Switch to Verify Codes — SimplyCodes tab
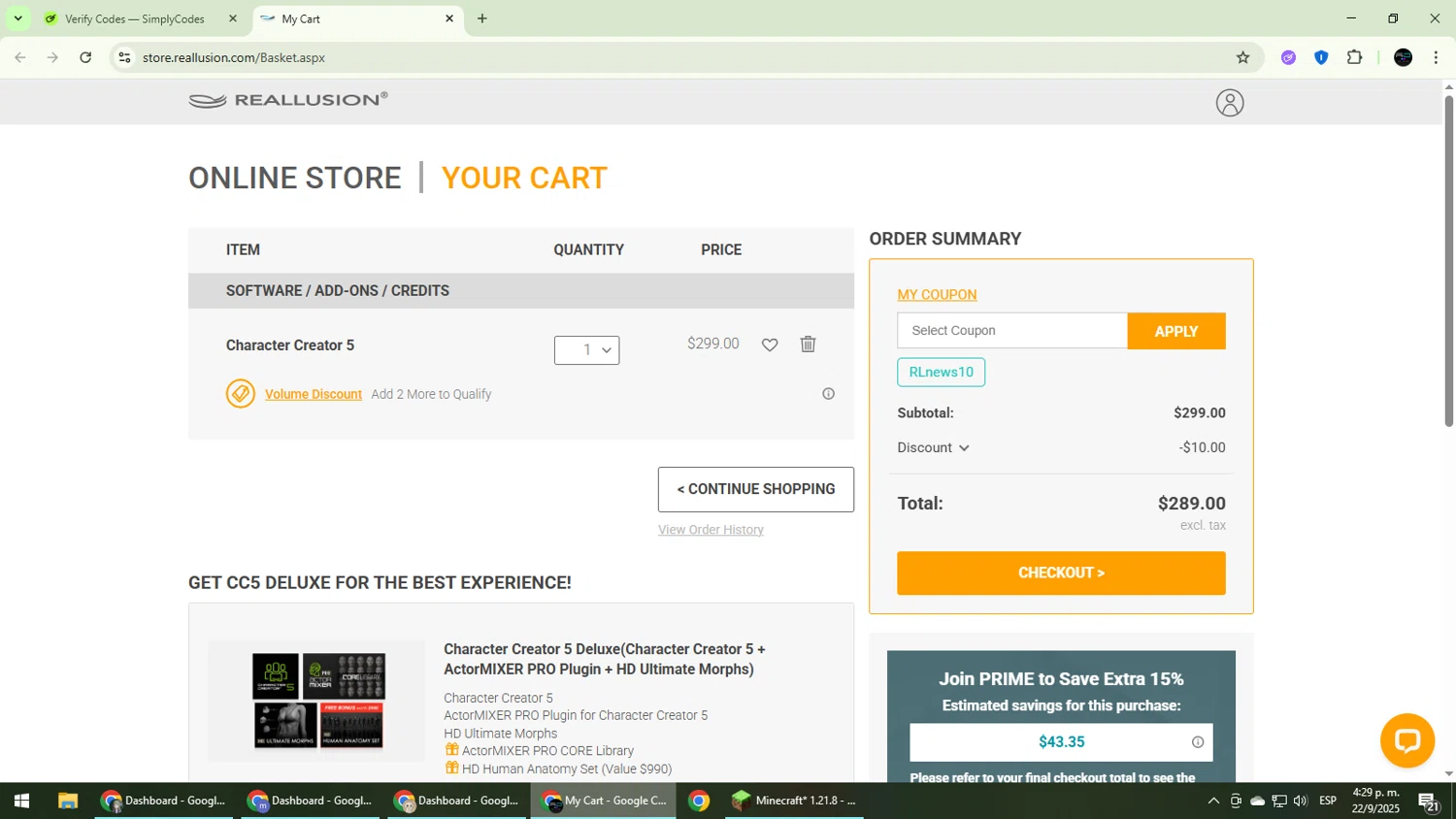Screen dimensions: 1456x819 tap(136, 18)
